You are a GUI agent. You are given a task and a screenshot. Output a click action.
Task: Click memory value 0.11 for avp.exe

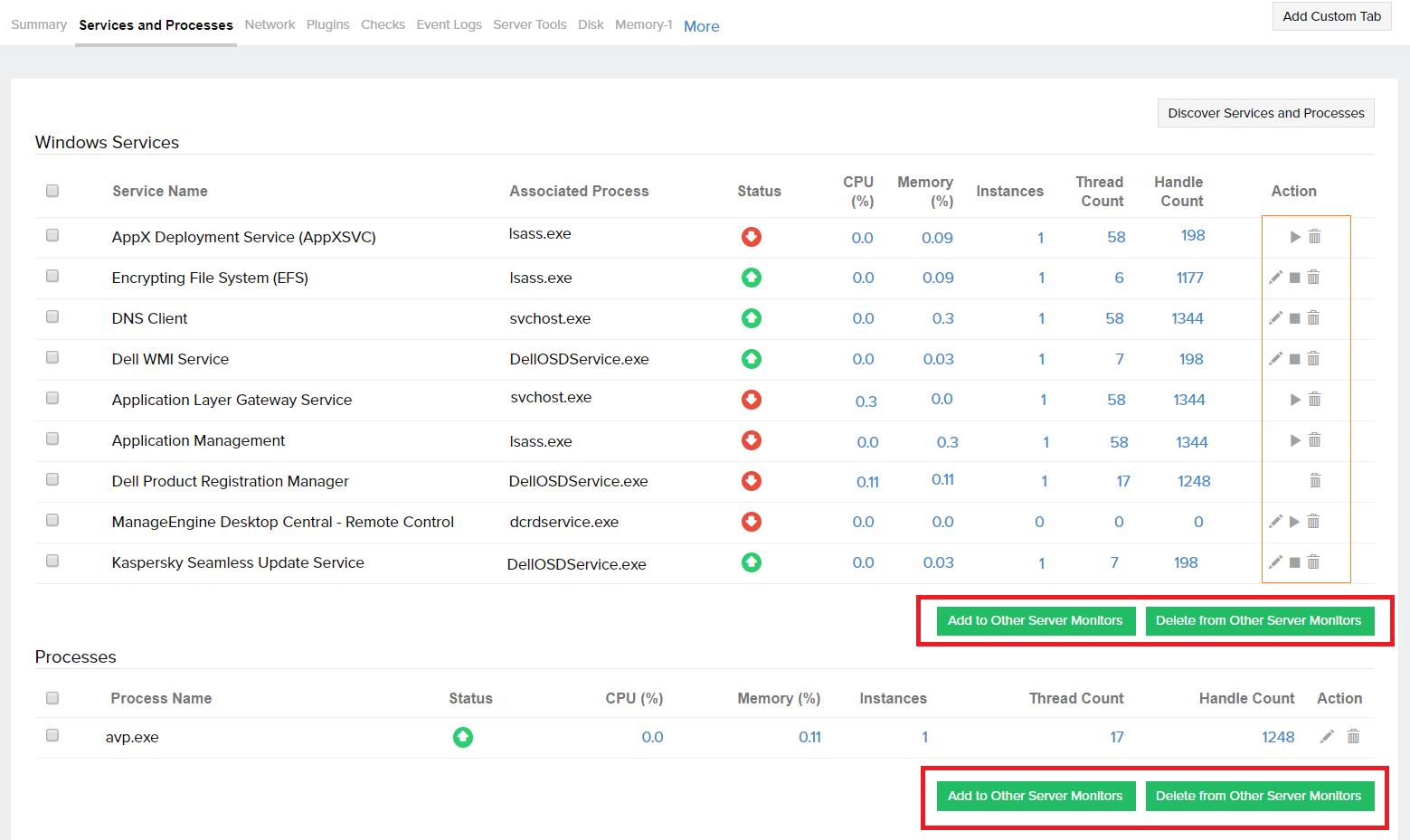tap(809, 737)
